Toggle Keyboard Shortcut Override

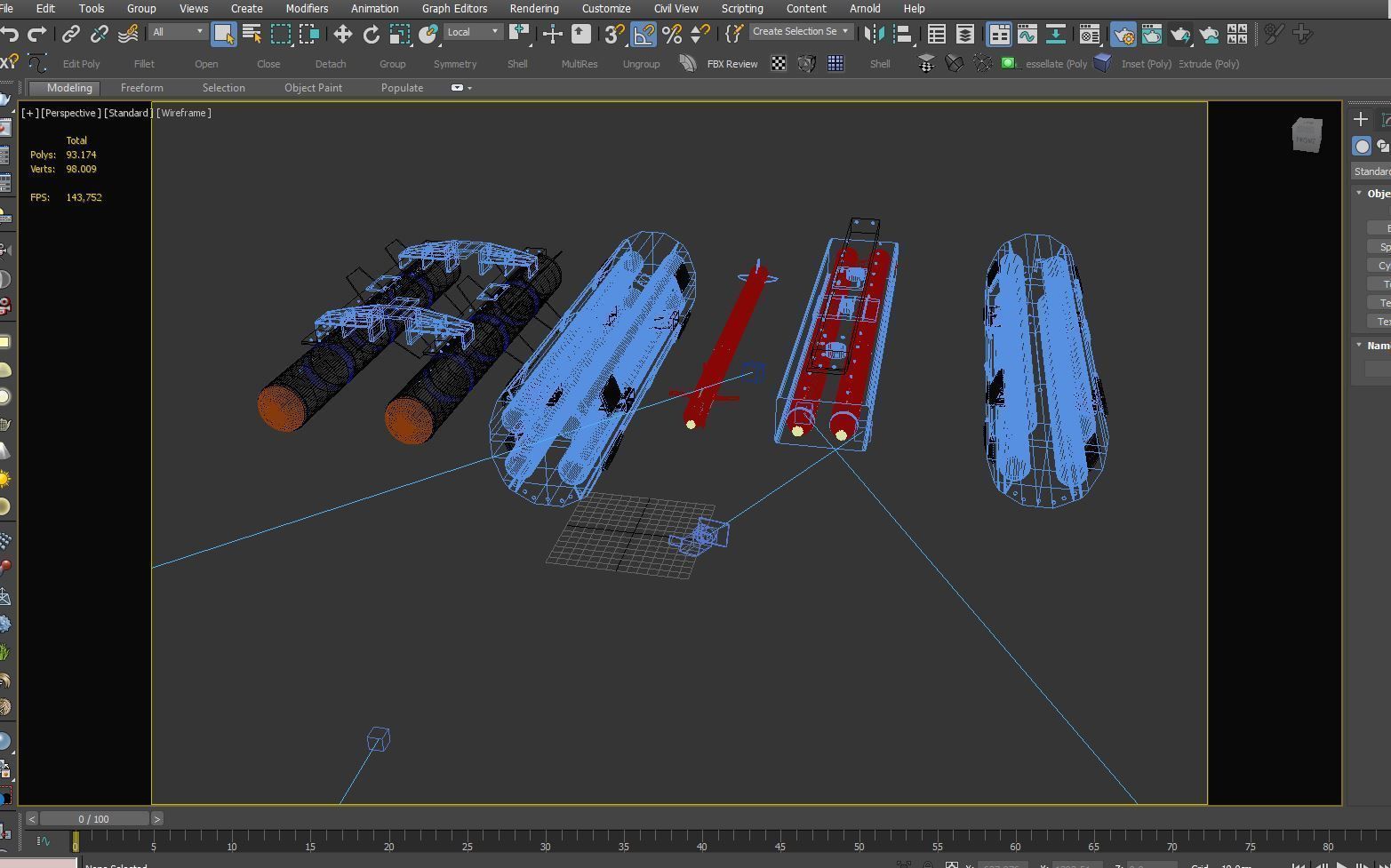(580, 34)
